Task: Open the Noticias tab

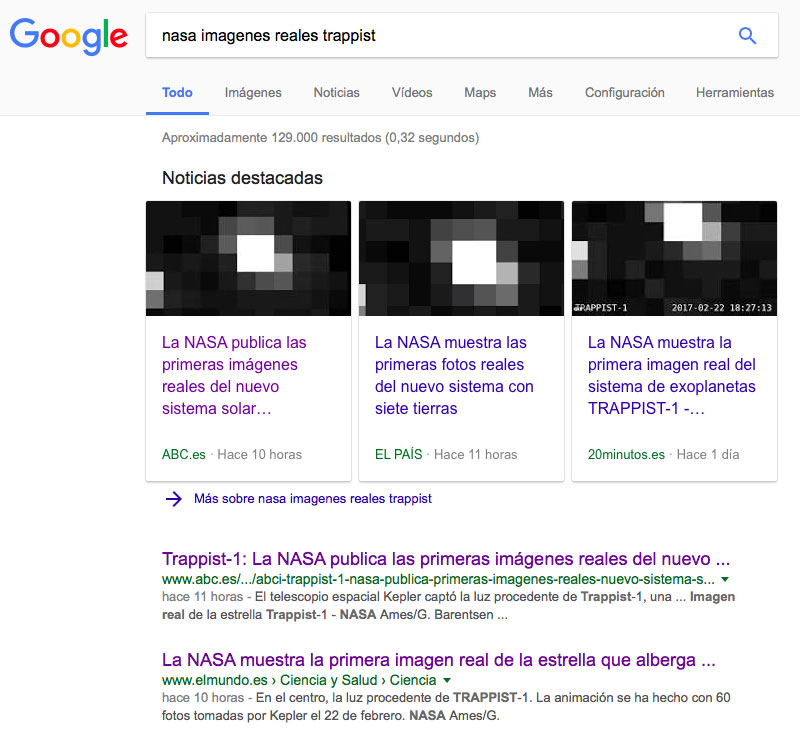Action: coord(336,92)
